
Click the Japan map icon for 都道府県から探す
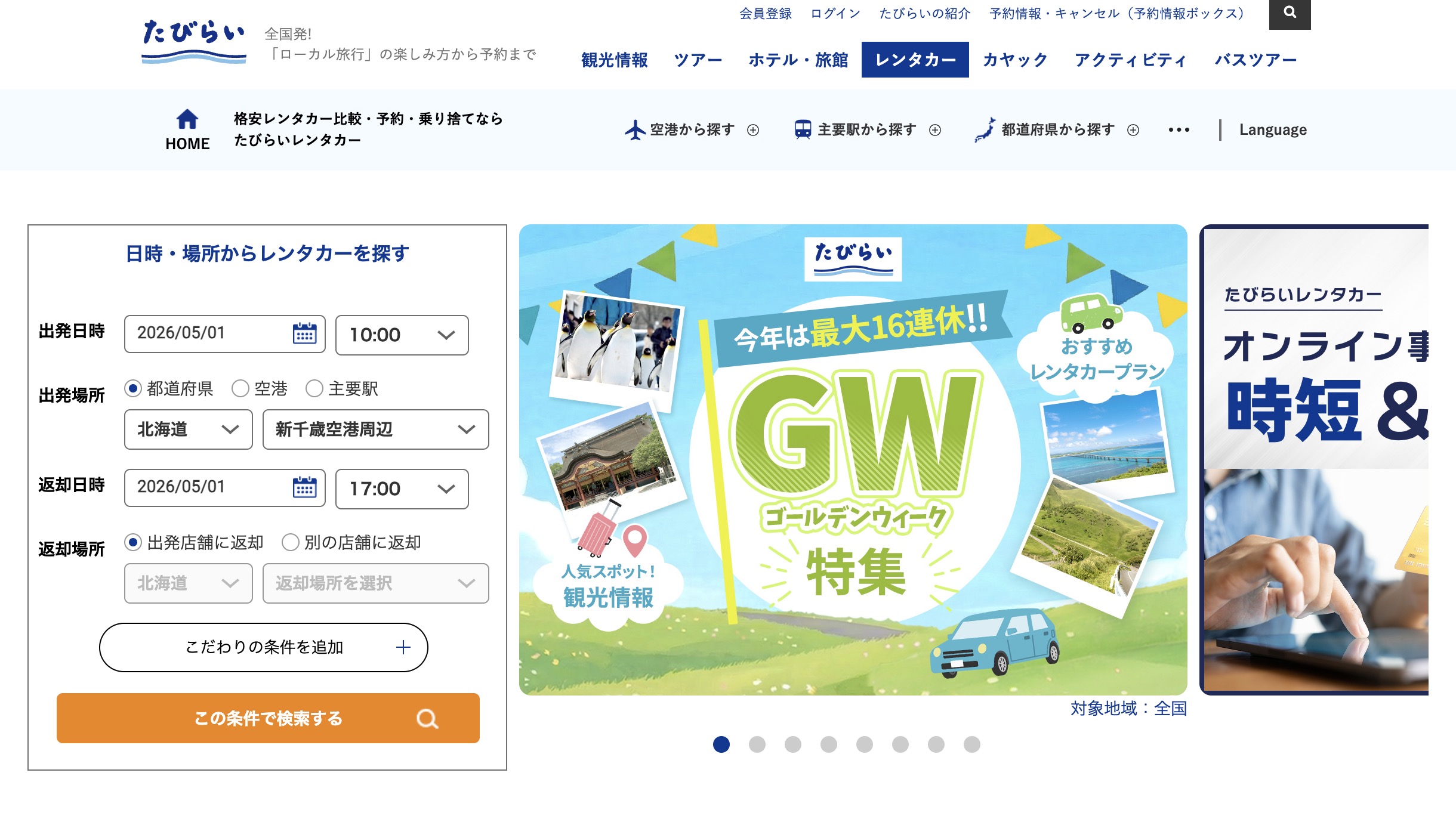(x=985, y=129)
